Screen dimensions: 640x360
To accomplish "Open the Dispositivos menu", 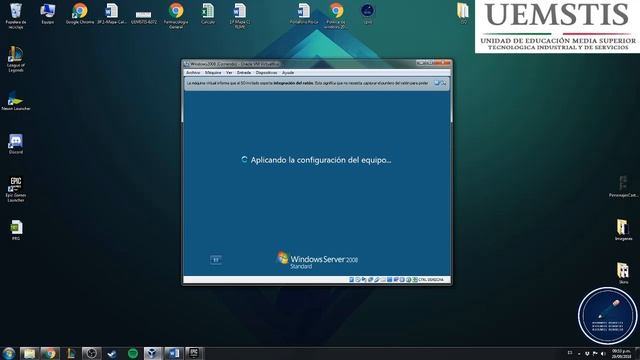I will (x=266, y=73).
